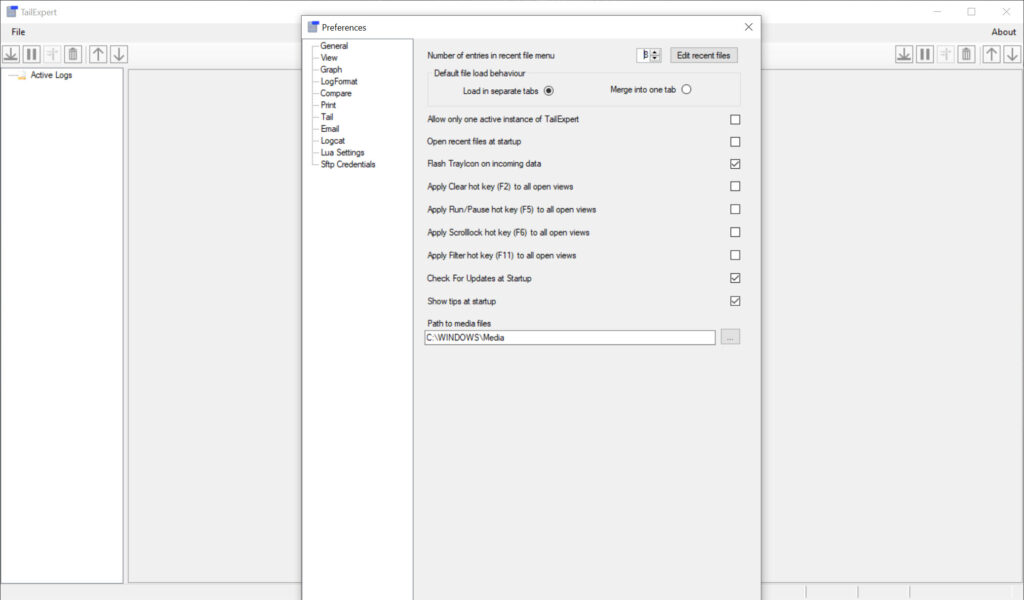Image resolution: width=1024 pixels, height=600 pixels.
Task: Select Tail in preferences tree
Action: tap(327, 117)
